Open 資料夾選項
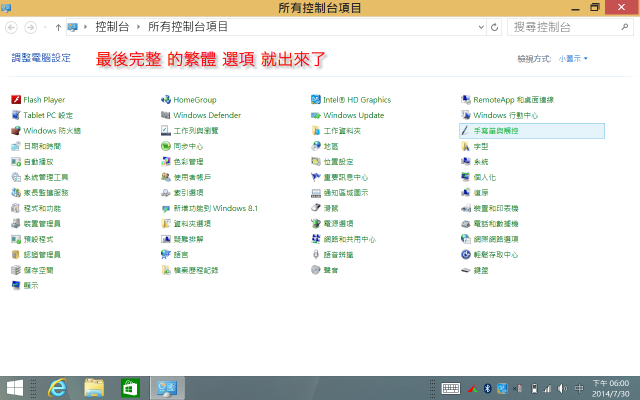Screen dimensions: 640x400 (x=186, y=224)
